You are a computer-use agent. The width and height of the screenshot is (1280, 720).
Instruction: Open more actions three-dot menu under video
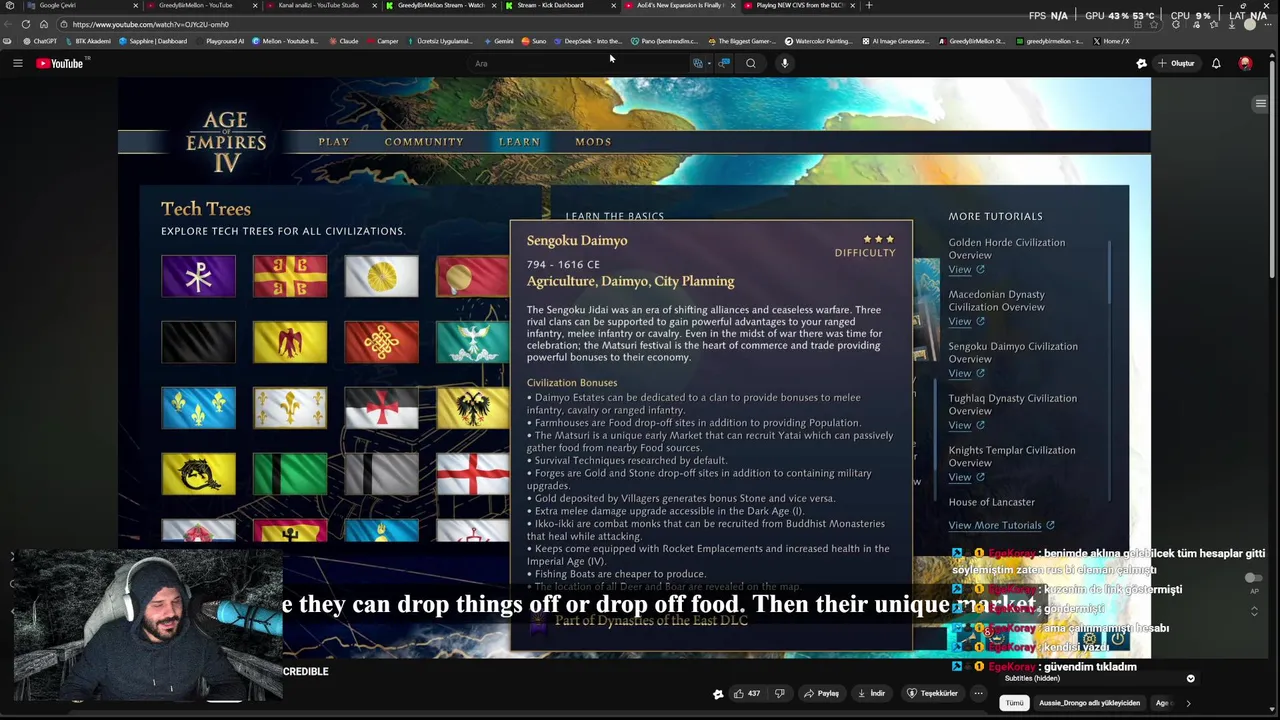pyautogui.click(x=979, y=693)
